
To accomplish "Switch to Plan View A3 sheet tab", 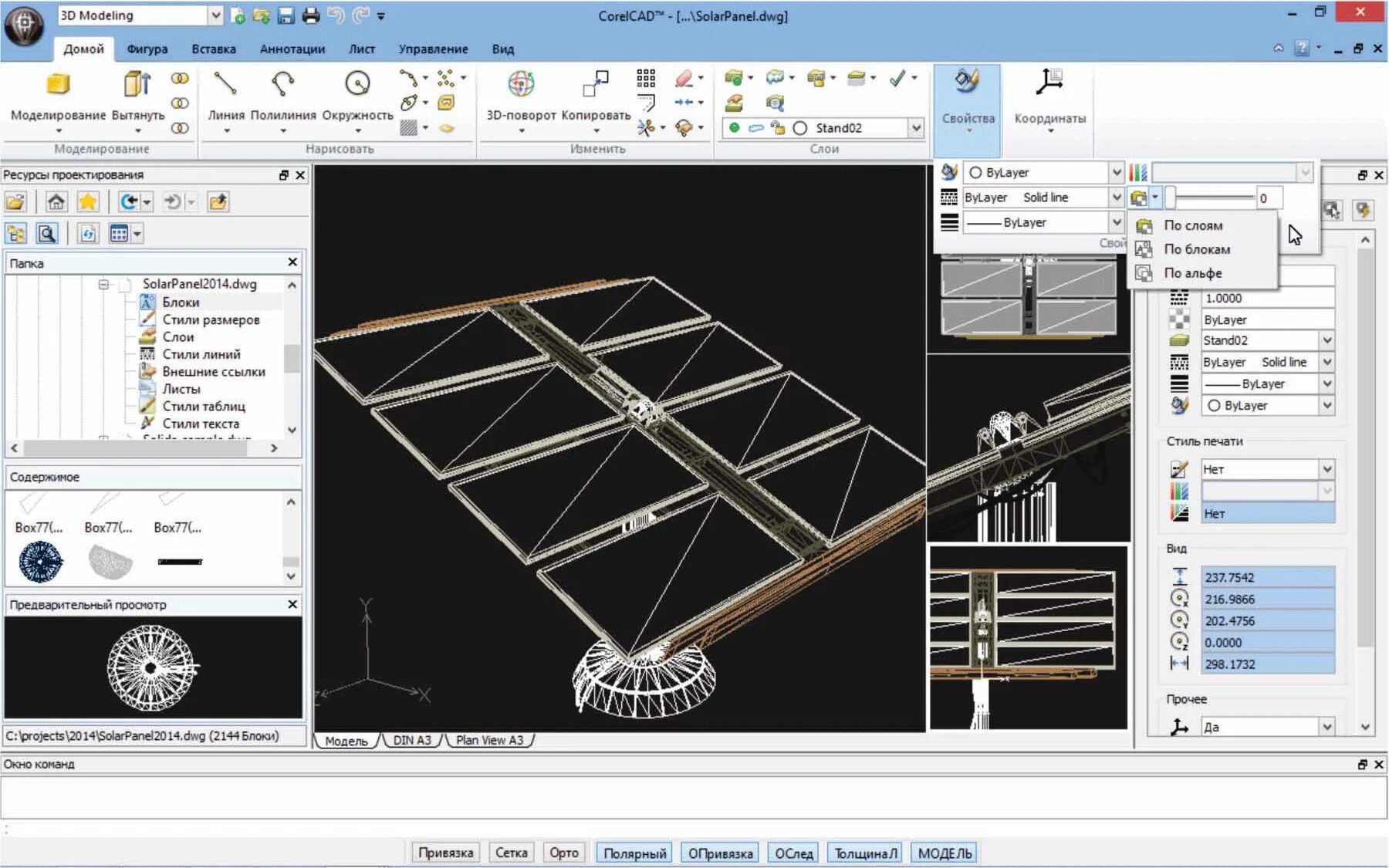I will click(489, 740).
